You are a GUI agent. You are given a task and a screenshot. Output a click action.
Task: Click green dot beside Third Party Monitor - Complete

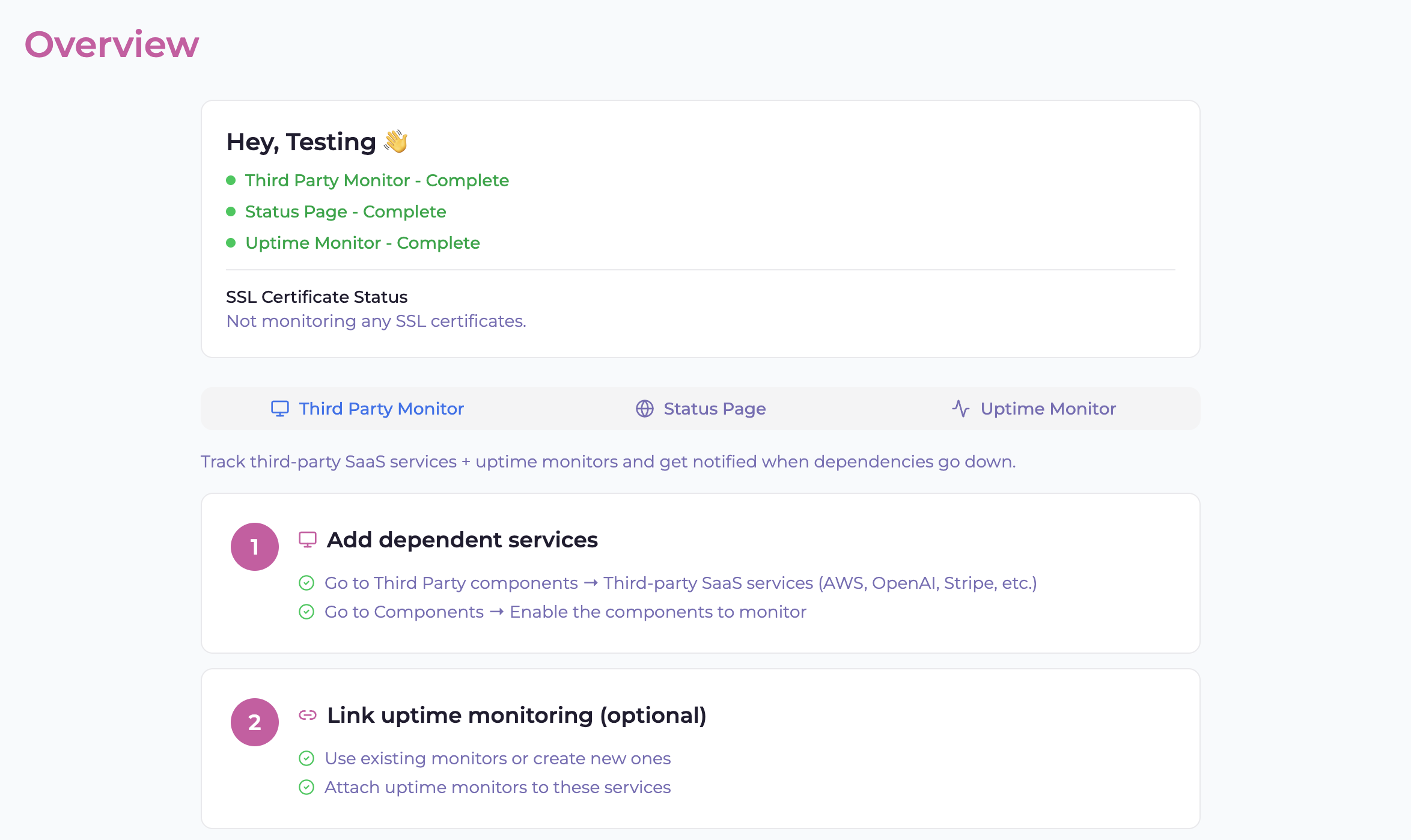click(x=231, y=180)
